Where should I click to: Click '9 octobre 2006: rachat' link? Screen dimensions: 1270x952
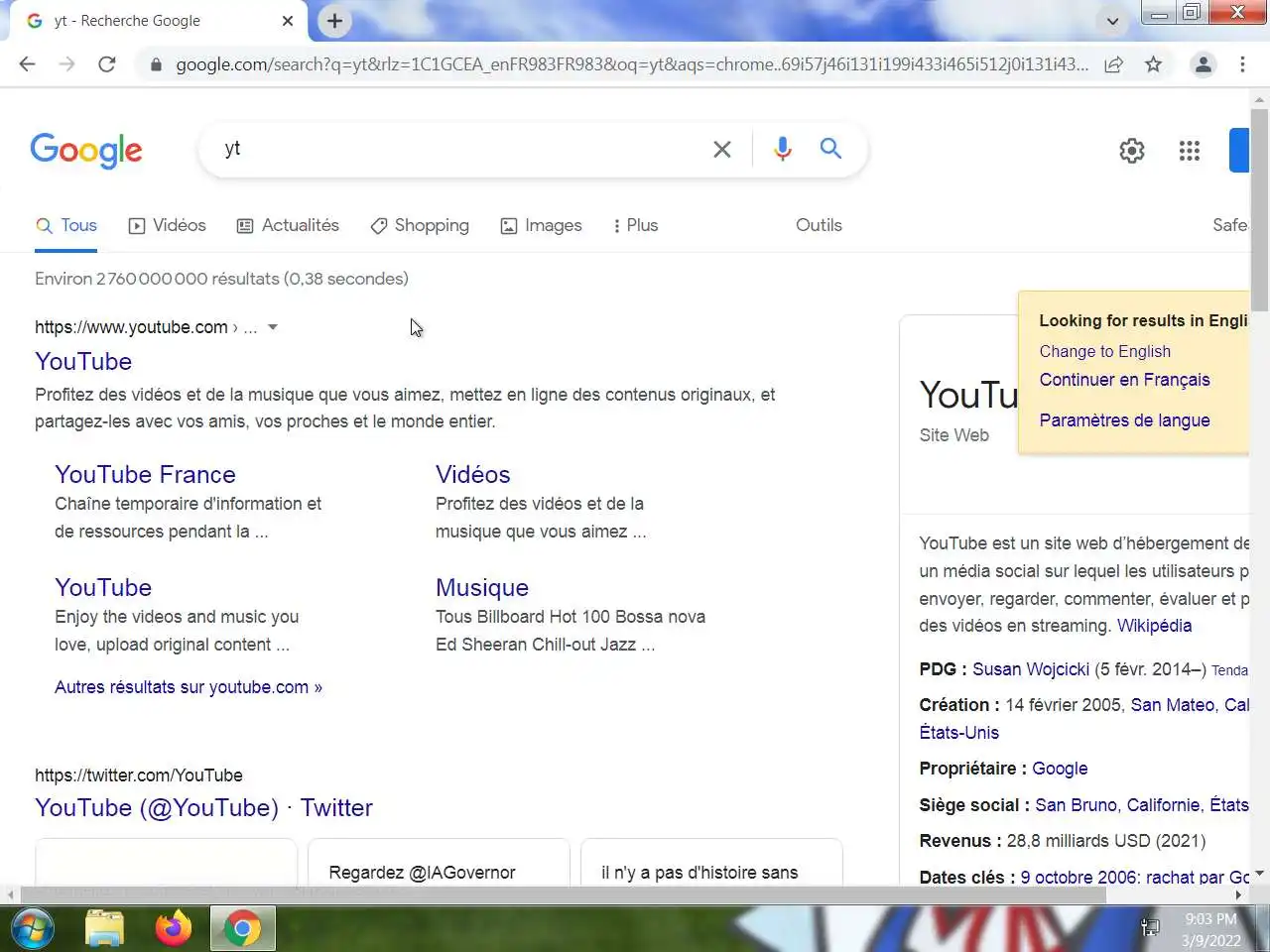(x=1134, y=878)
